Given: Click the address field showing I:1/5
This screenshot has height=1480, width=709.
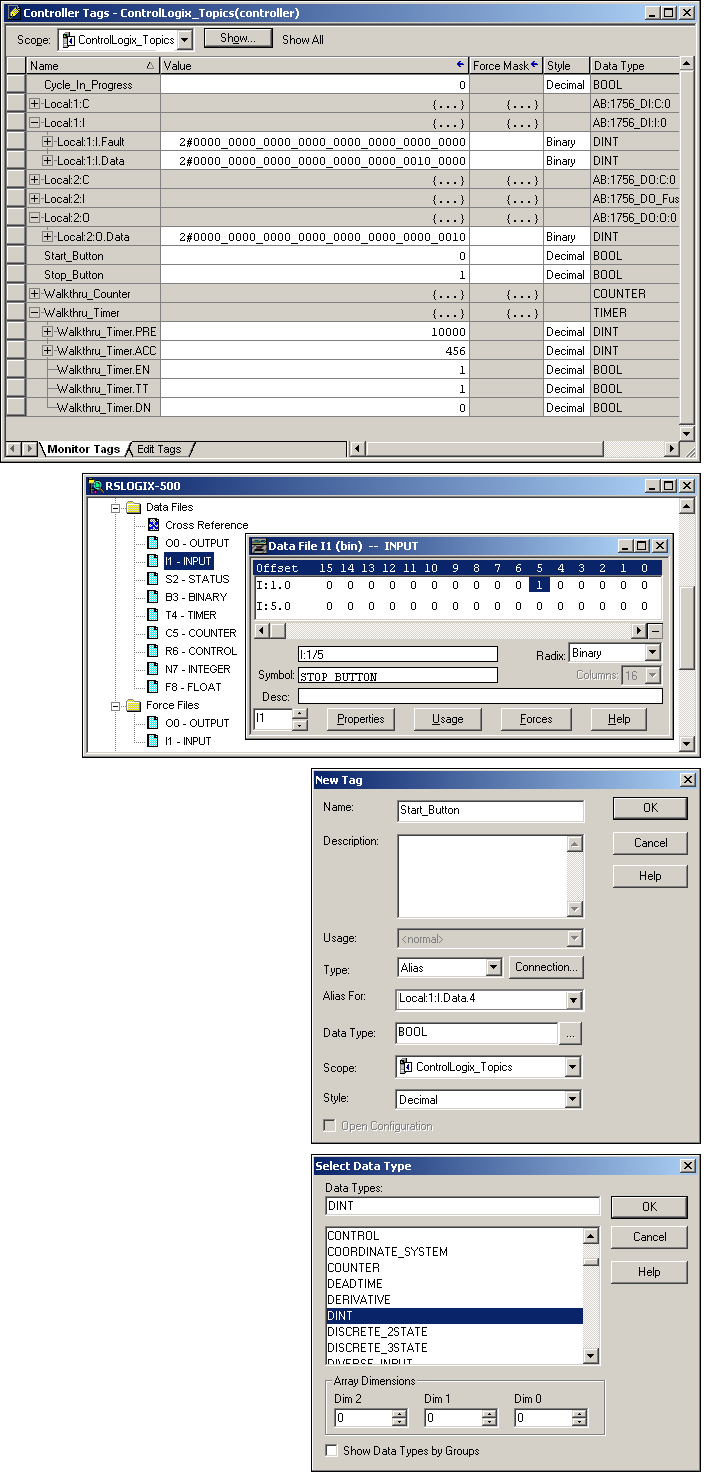Looking at the screenshot, I should pos(397,655).
